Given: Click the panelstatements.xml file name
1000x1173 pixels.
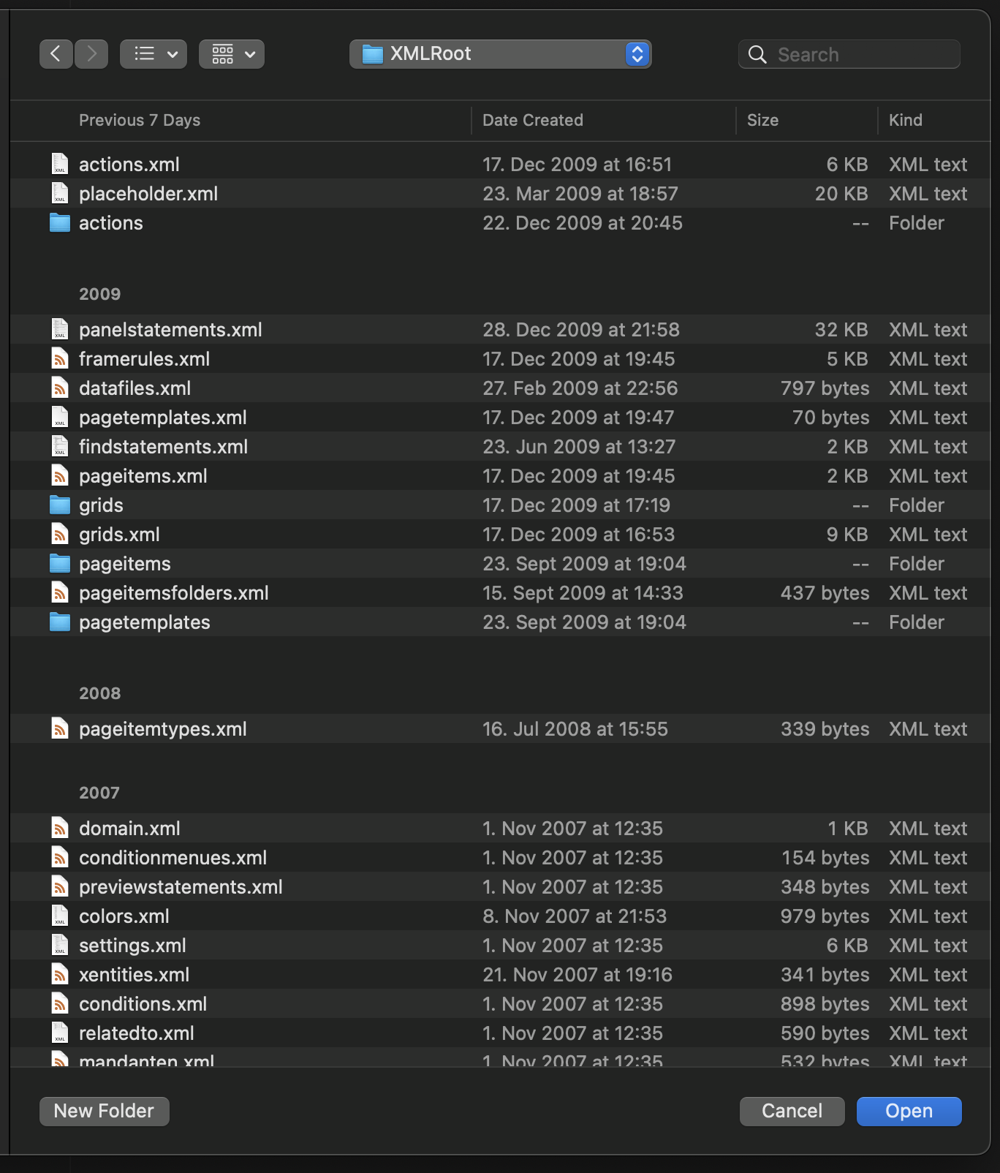Looking at the screenshot, I should coord(171,329).
